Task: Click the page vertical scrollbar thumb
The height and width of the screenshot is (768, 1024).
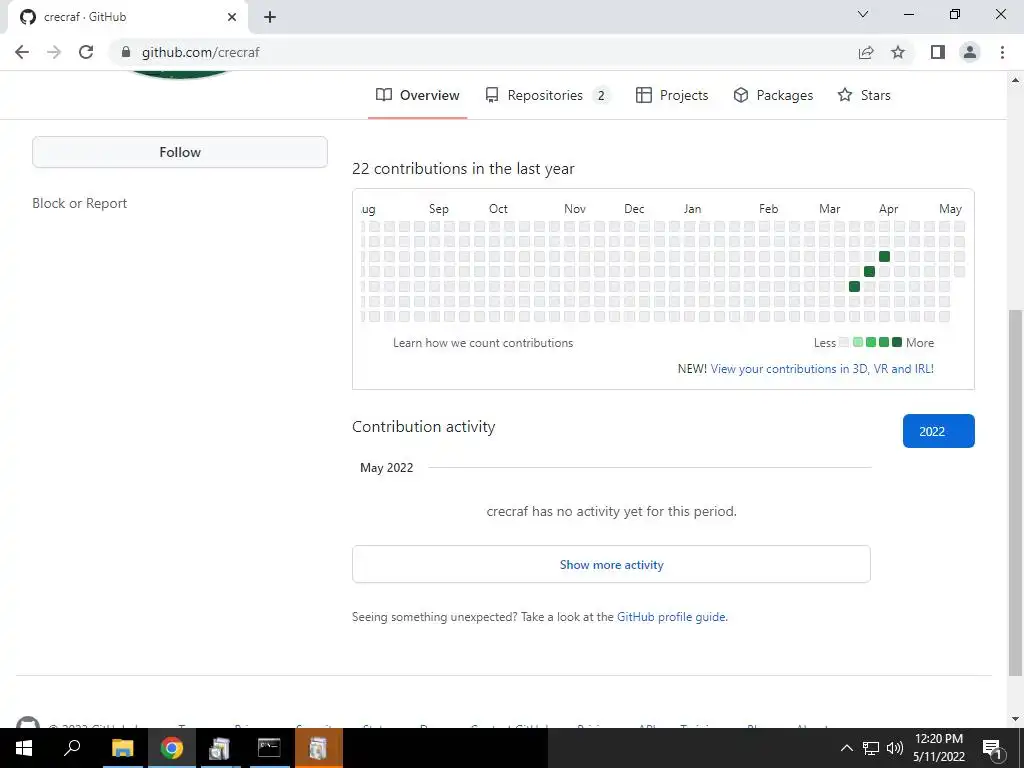Action: tap(1015, 493)
